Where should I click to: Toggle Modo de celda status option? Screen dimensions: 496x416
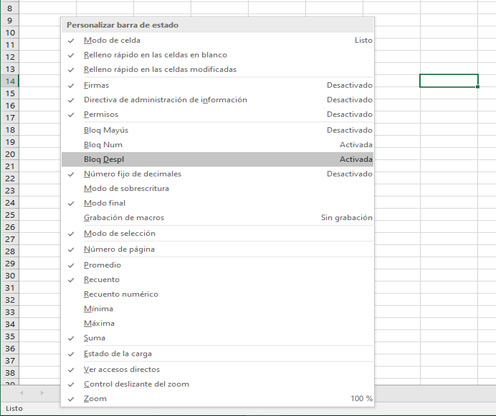(218, 40)
